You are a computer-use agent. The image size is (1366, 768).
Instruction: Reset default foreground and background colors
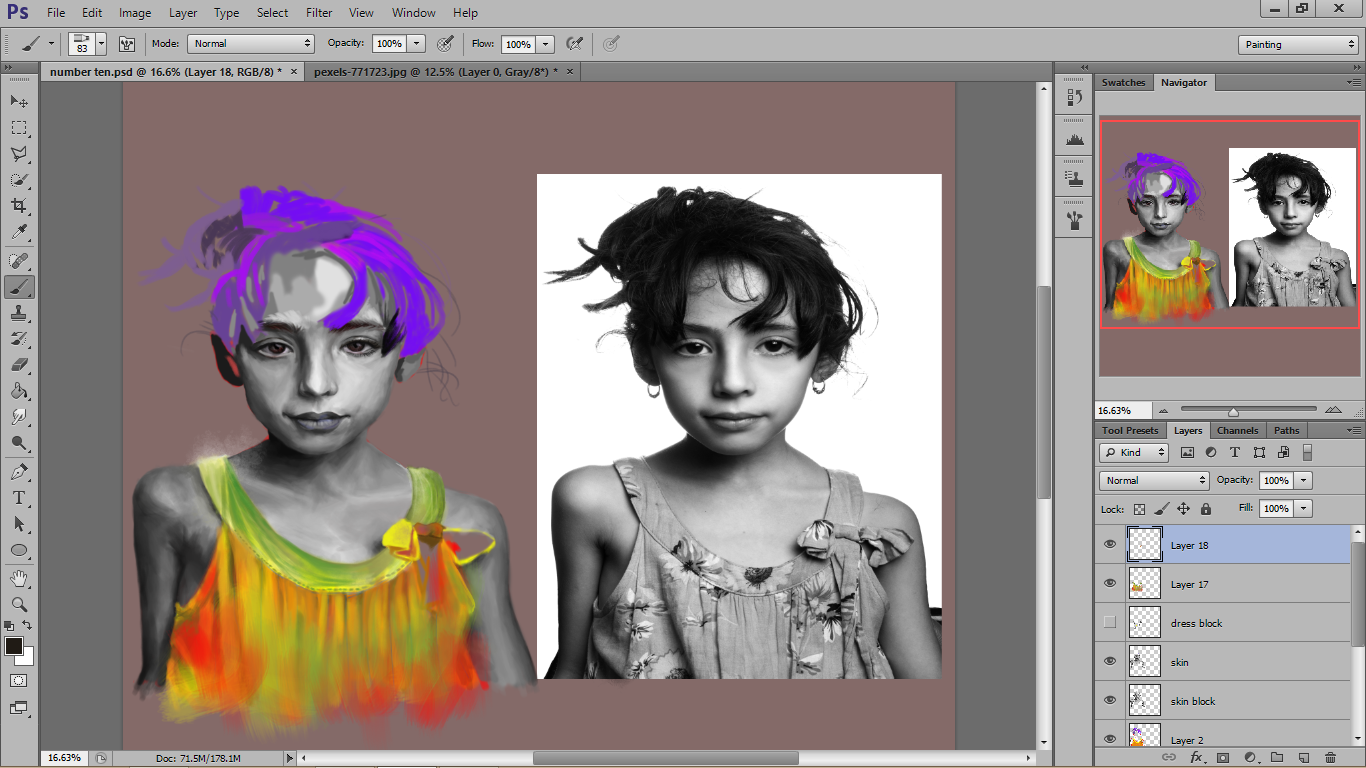pos(9,626)
